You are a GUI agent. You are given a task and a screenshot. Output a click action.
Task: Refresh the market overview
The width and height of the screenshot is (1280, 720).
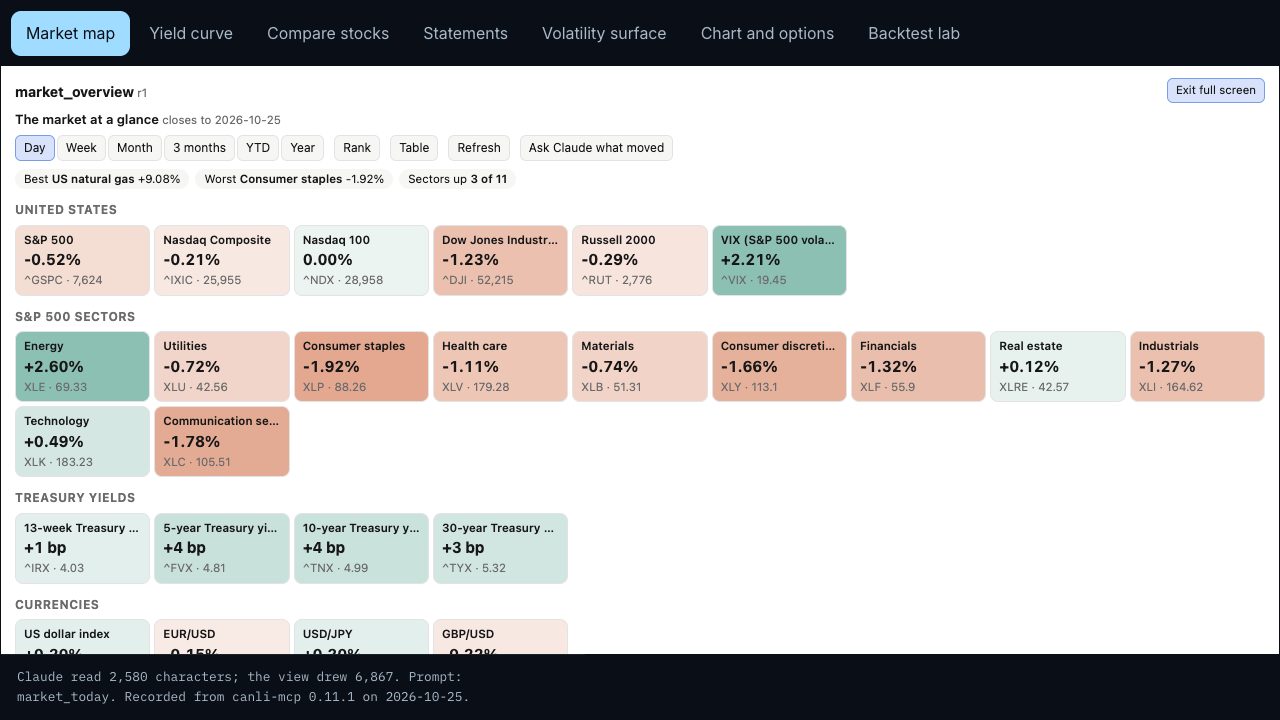tap(479, 148)
